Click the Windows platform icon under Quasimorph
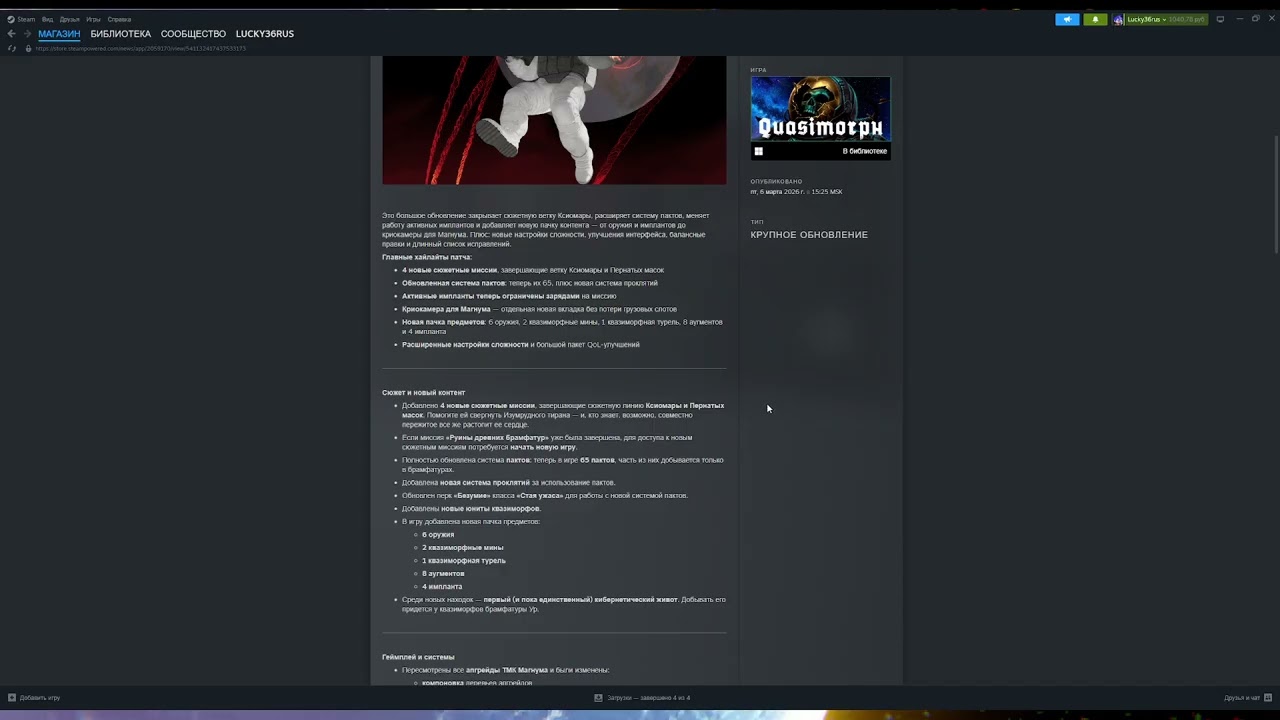The width and height of the screenshot is (1280, 720). point(758,151)
